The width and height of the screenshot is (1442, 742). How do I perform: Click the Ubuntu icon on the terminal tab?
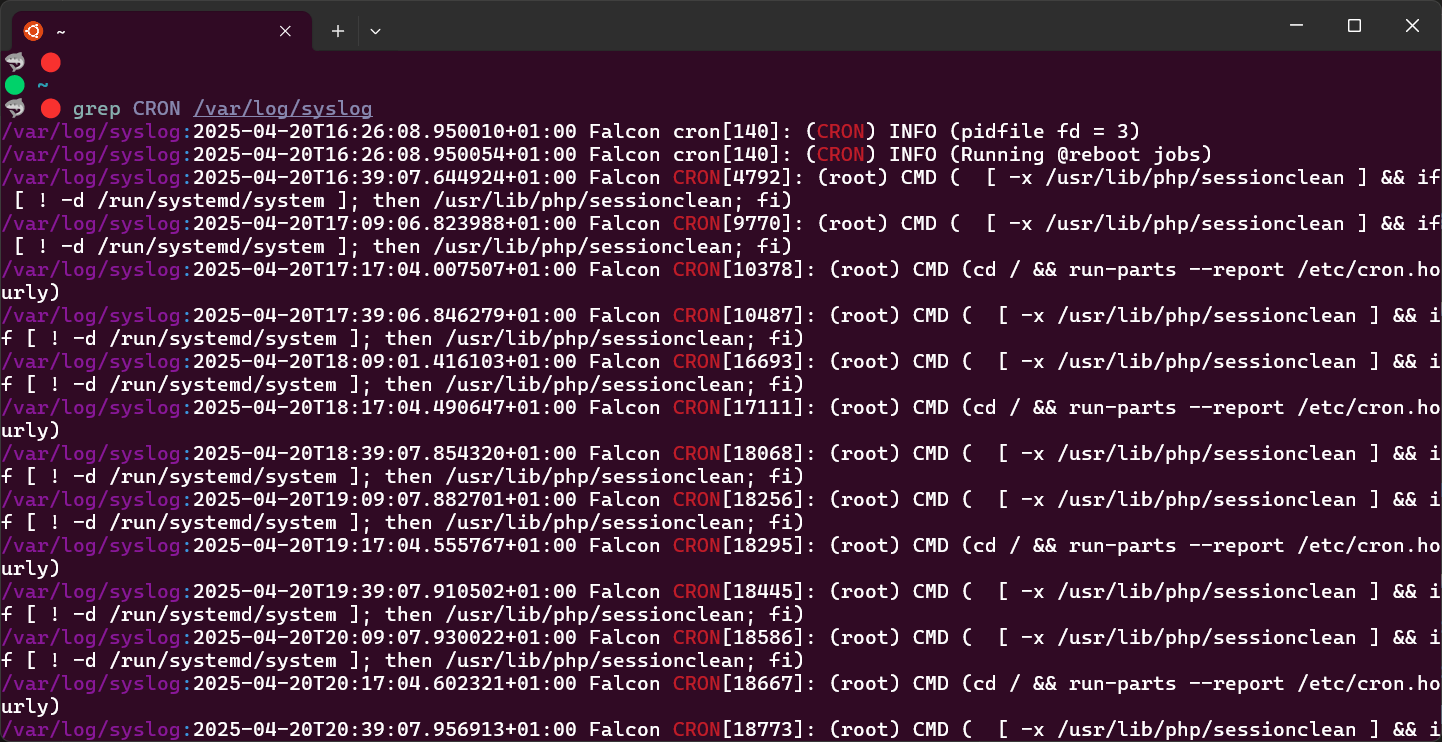point(33,30)
